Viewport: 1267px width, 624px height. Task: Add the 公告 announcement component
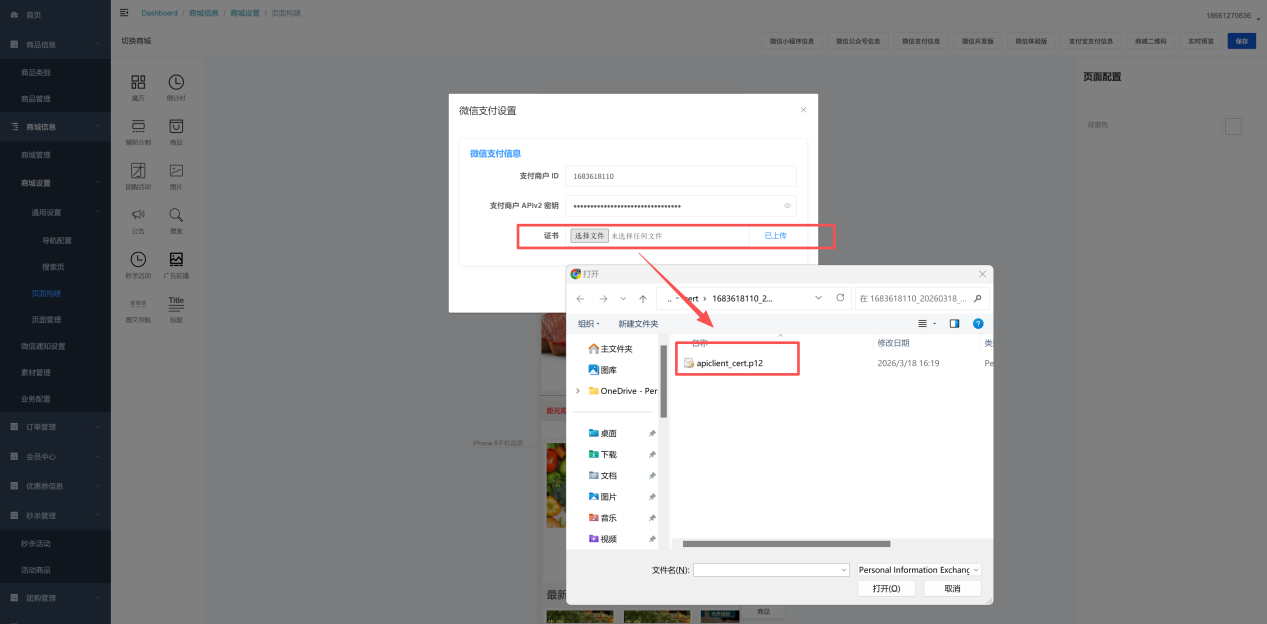tap(138, 215)
